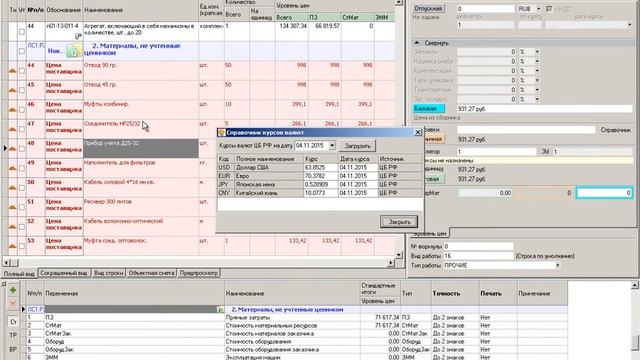Tick checkbox in section row 'Материалы, не учтенные ценником'
The width and height of the screenshot is (640, 360).
click(22, 51)
